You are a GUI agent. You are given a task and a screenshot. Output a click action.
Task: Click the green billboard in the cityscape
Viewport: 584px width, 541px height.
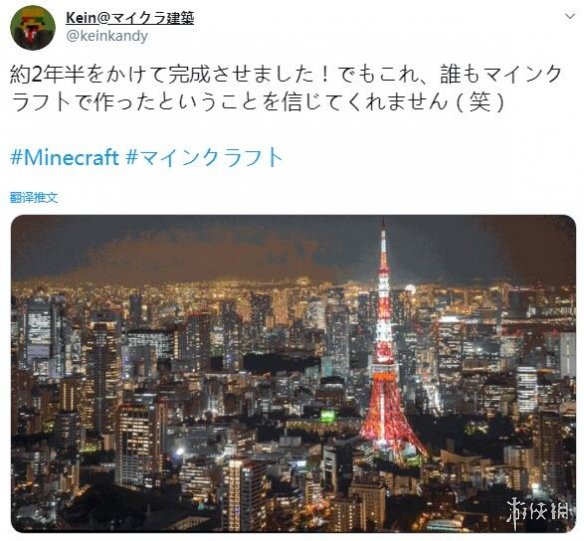pos(328,416)
